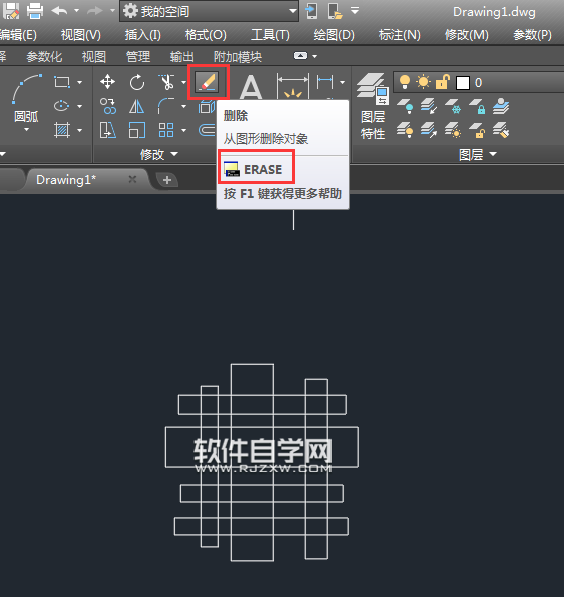
Task: Switch to the 参数化 ribbon tab
Action: pos(44,57)
